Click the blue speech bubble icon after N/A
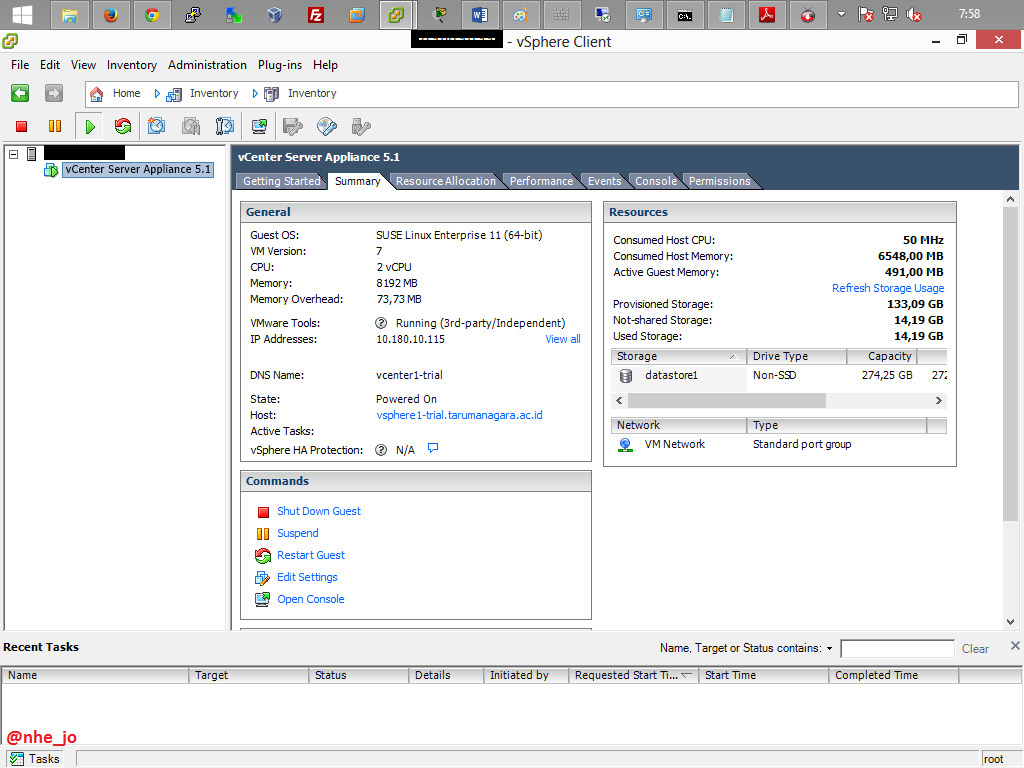This screenshot has width=1024, height=768. (x=433, y=448)
